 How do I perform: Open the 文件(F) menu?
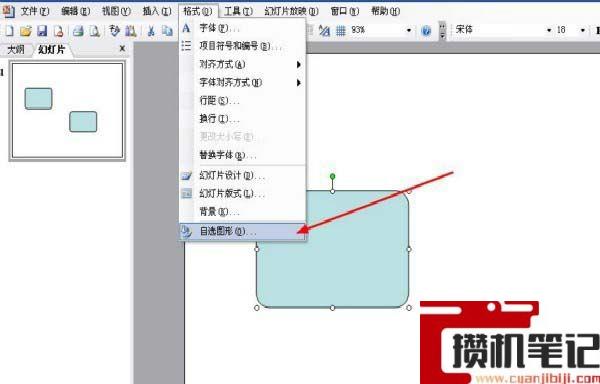click(35, 11)
